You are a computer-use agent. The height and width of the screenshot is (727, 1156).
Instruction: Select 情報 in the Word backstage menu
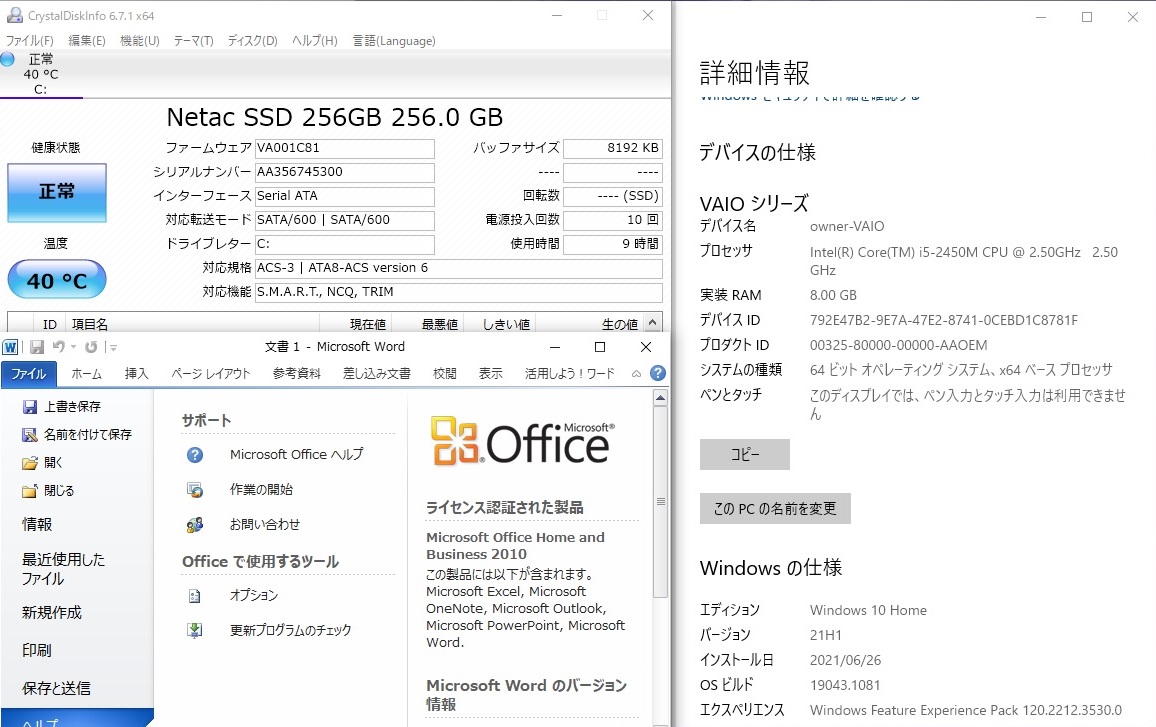click(x=37, y=524)
